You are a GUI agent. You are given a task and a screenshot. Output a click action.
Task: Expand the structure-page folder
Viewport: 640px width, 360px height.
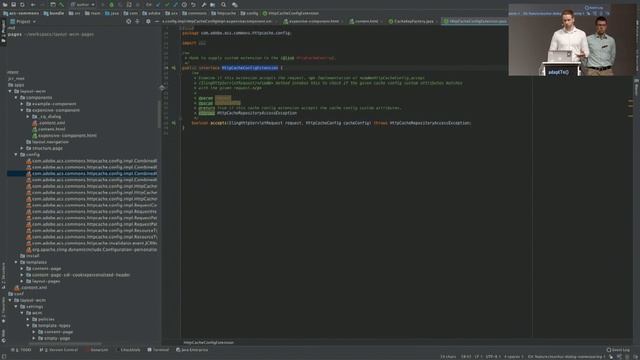(x=22, y=148)
